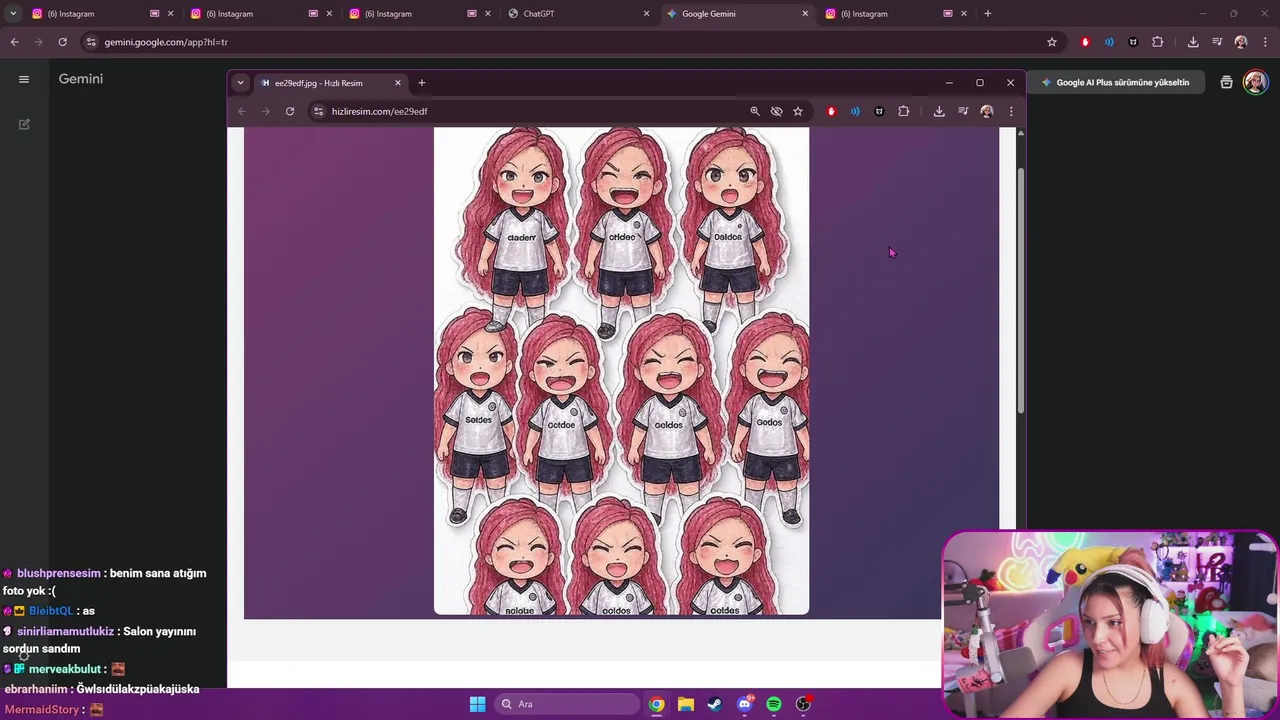Open the Windows Start menu
Image resolution: width=1280 pixels, height=720 pixels.
(x=477, y=704)
